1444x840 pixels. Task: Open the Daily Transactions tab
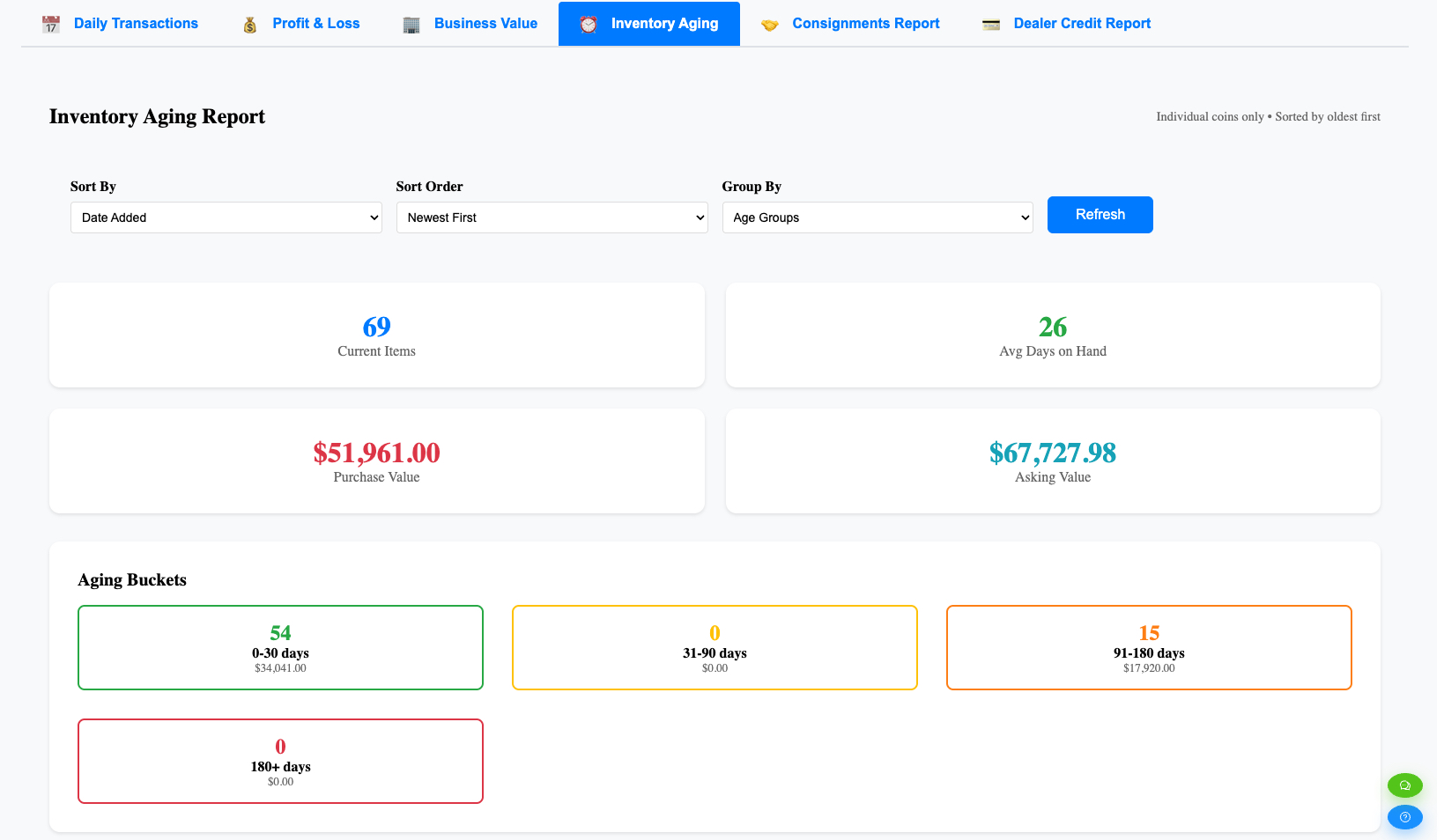[120, 24]
